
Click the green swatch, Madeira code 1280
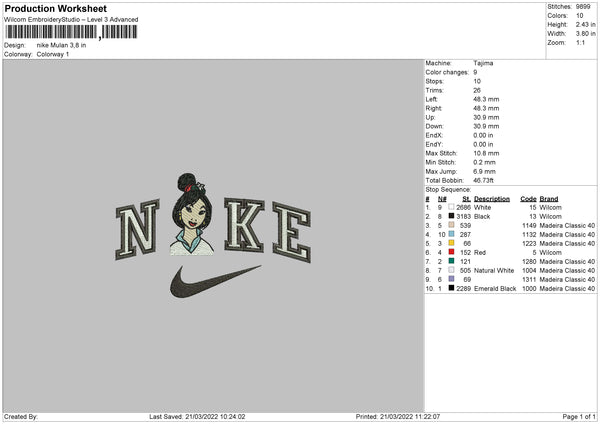point(452,261)
